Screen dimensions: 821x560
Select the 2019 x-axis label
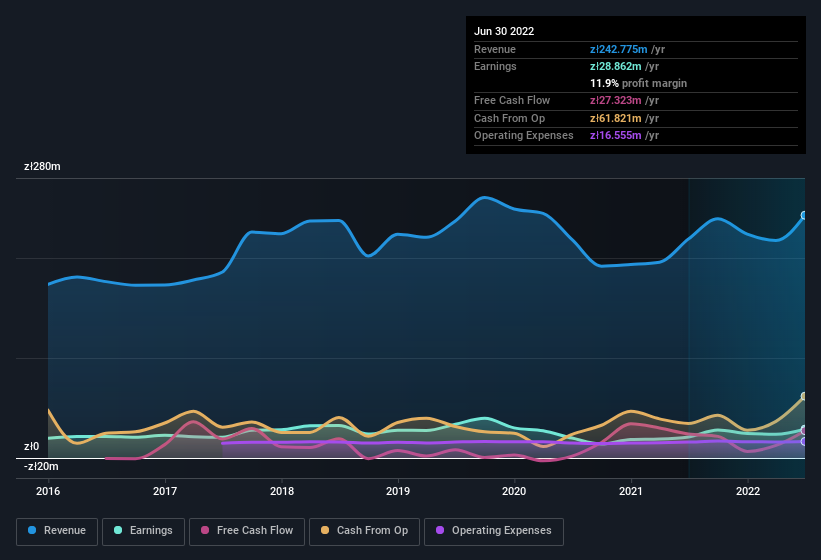[398, 491]
